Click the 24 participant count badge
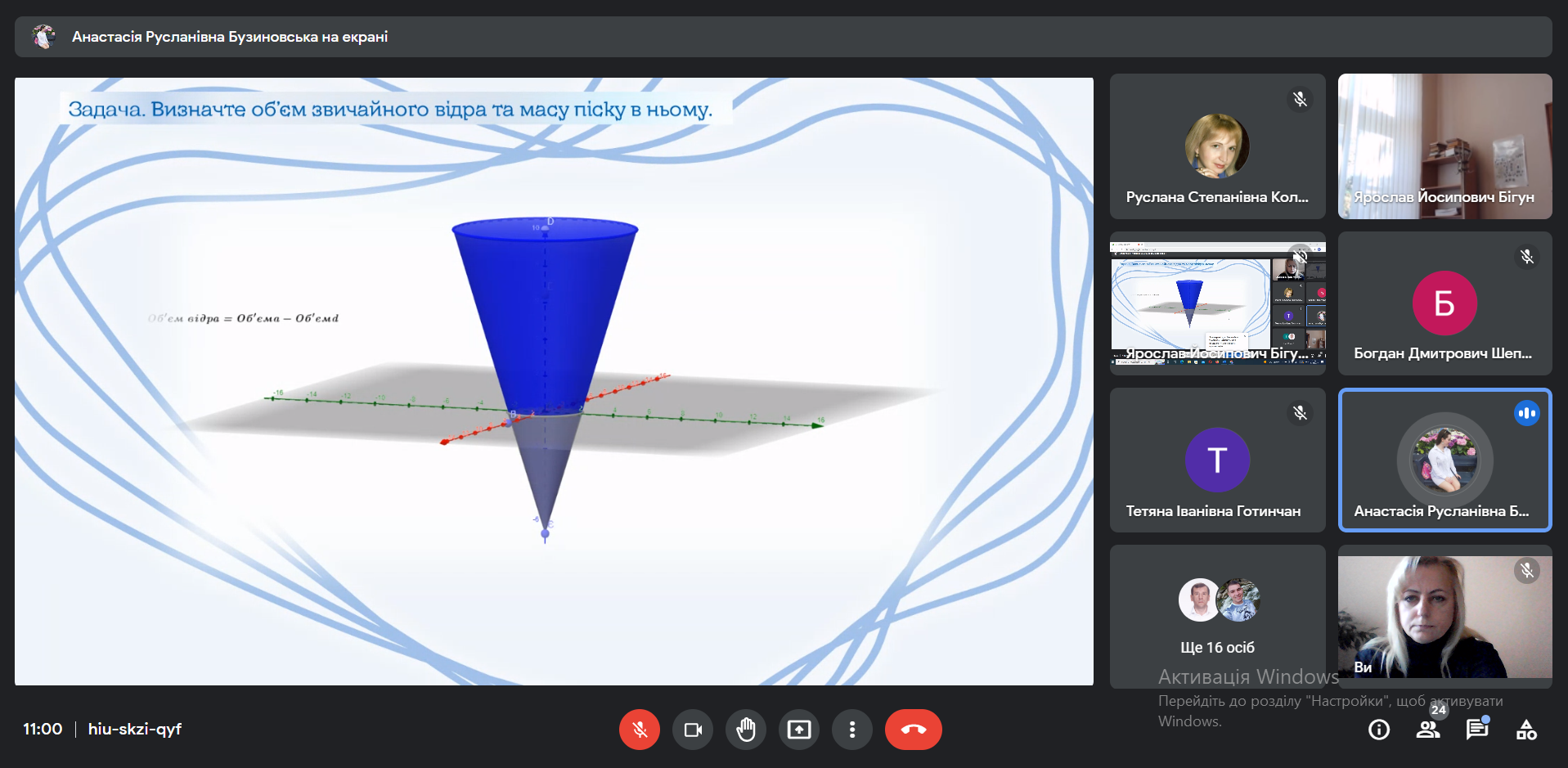 (1439, 710)
